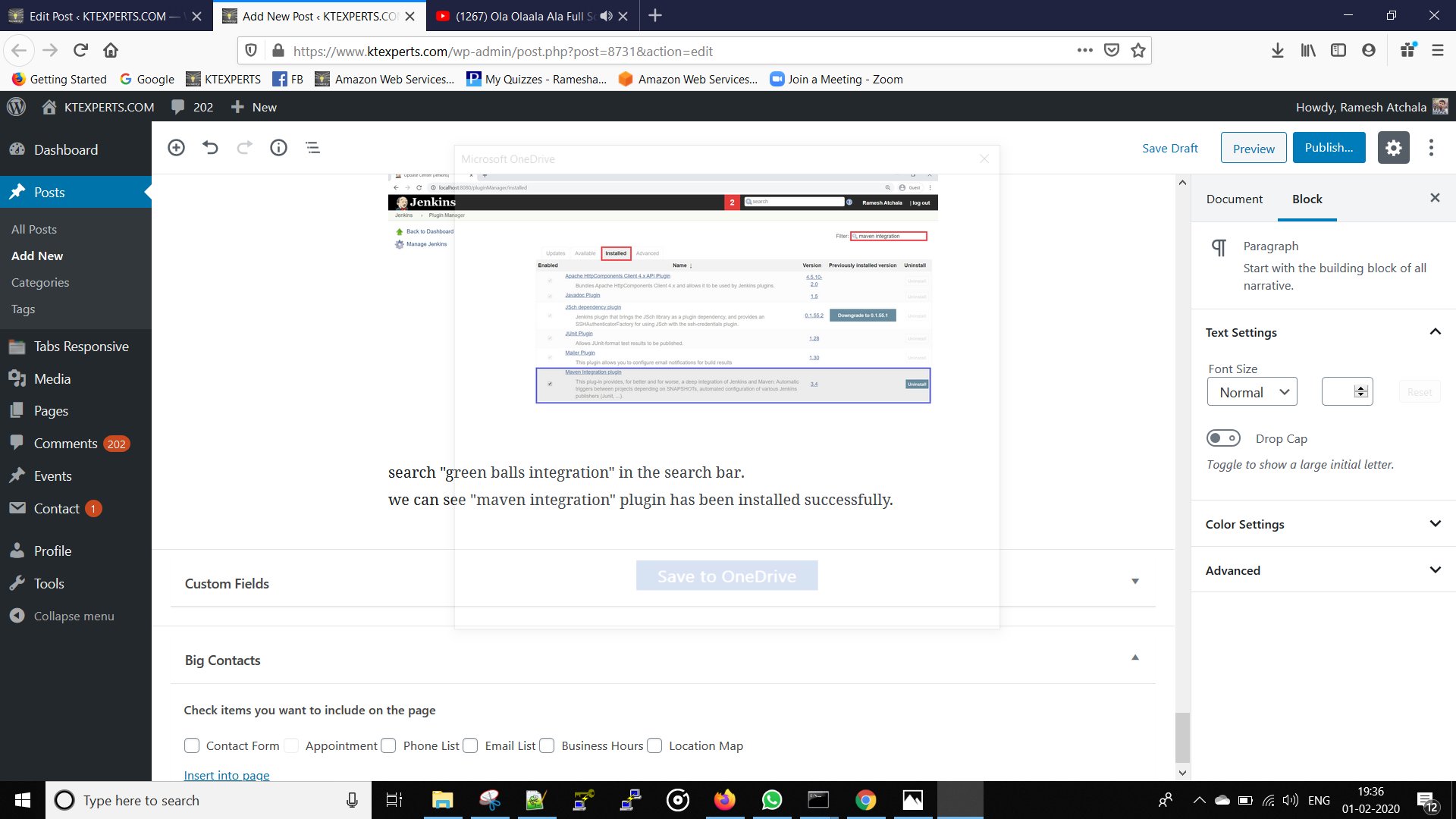Viewport: 1456px width, 819px height.
Task: Click the Insert into page link
Action: pos(227,774)
